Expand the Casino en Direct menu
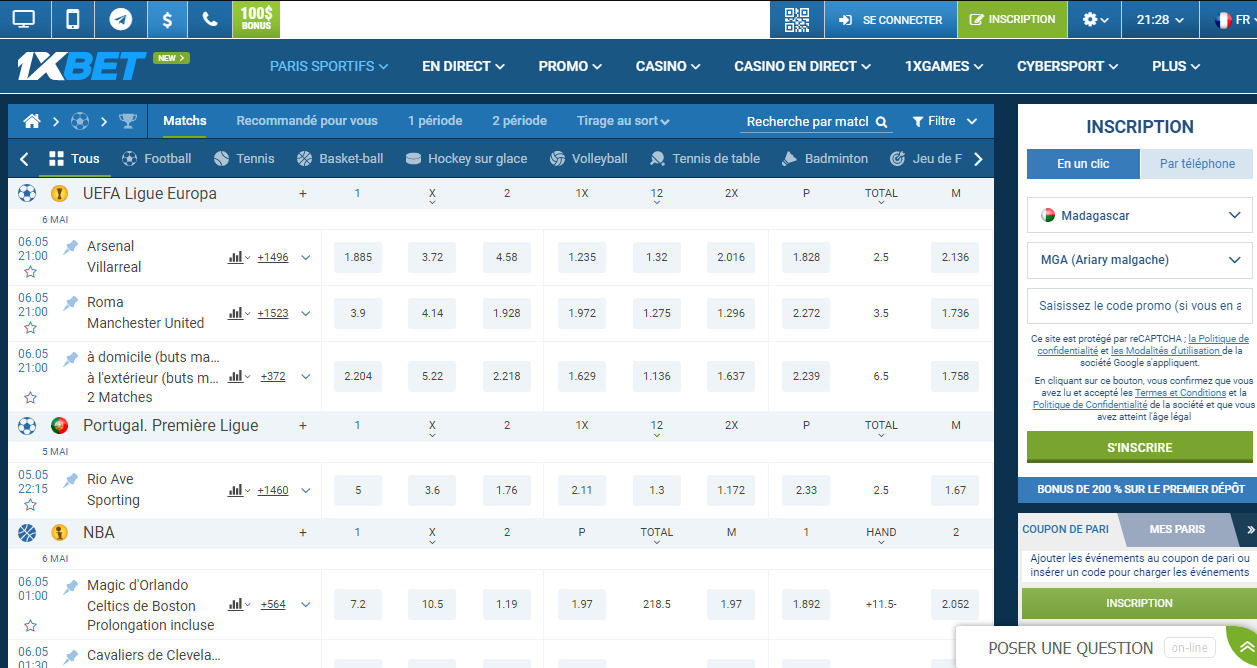 pos(802,66)
